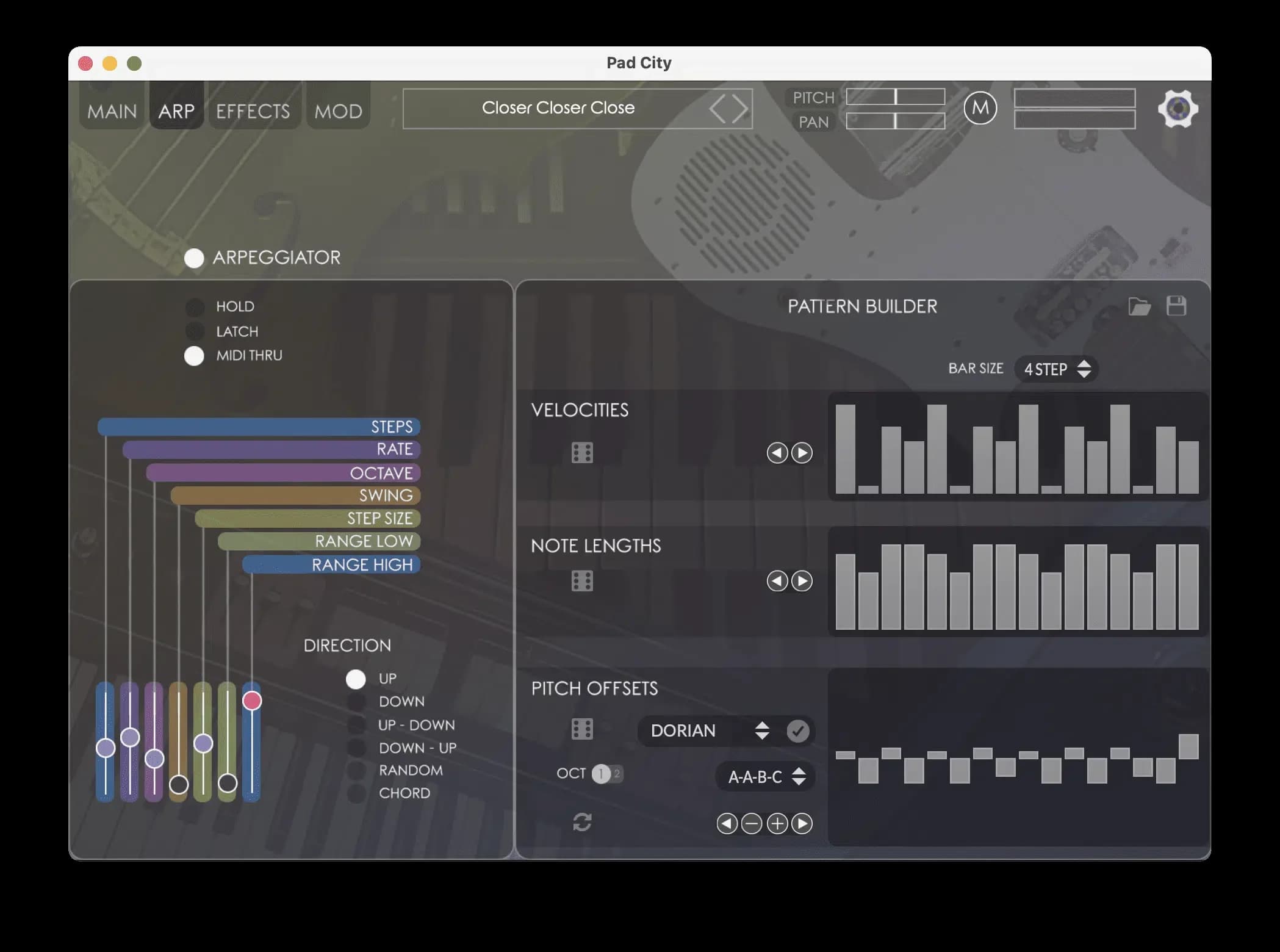Click the Pitch Offsets randomize dice icon
Image resolution: width=1280 pixels, height=952 pixels.
(582, 729)
